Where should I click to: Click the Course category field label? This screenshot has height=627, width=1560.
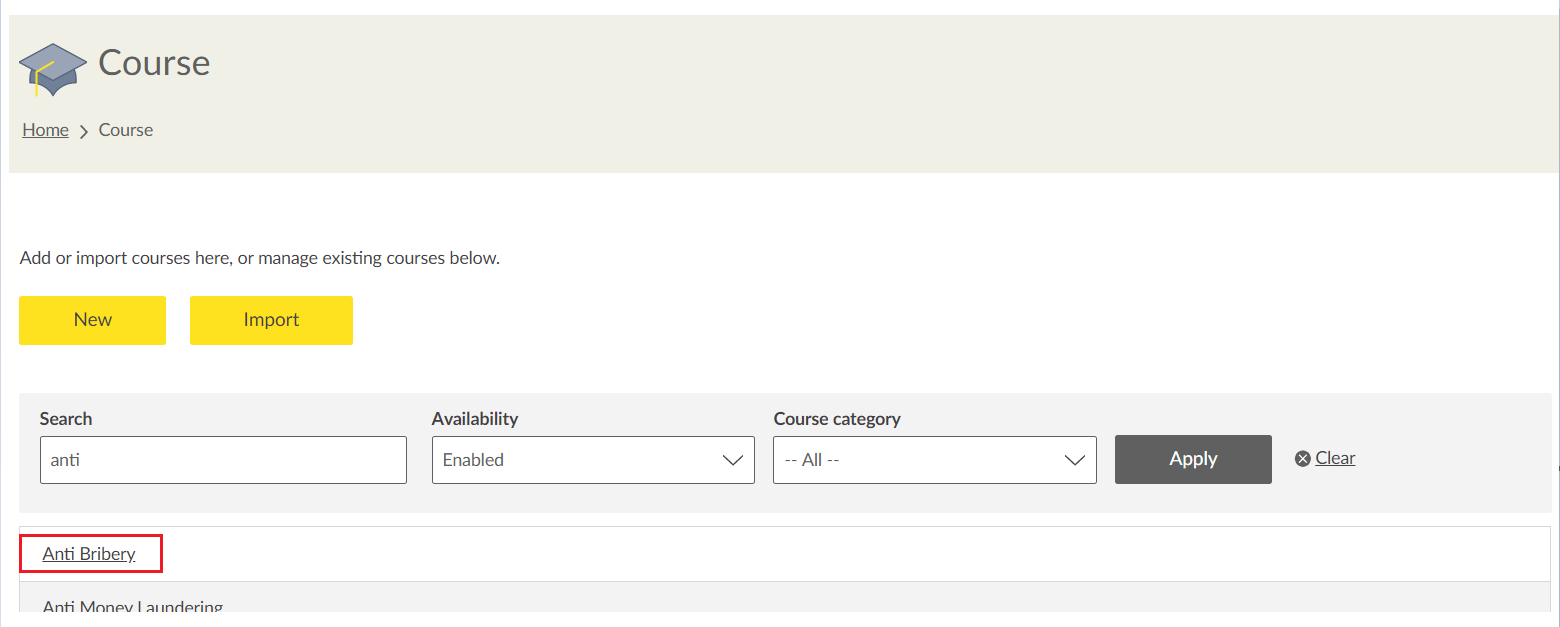[837, 419]
